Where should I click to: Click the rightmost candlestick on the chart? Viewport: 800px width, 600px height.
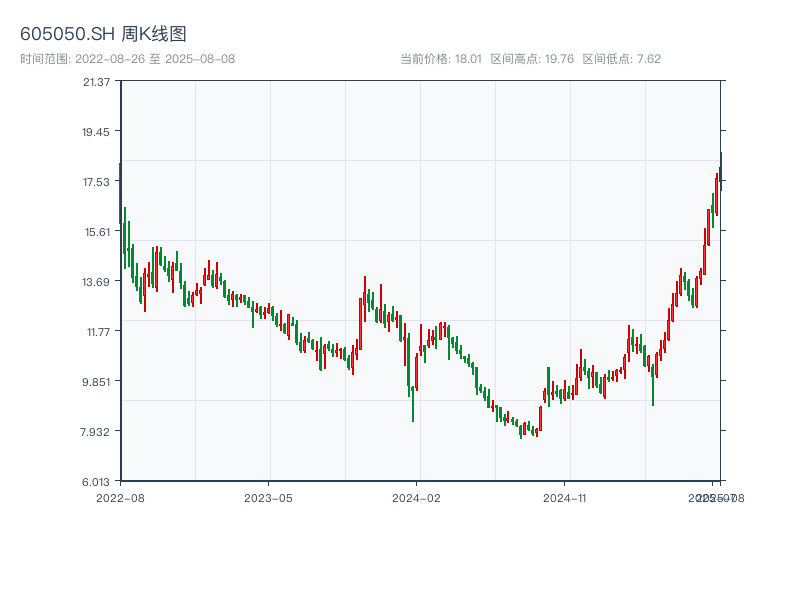point(720,170)
